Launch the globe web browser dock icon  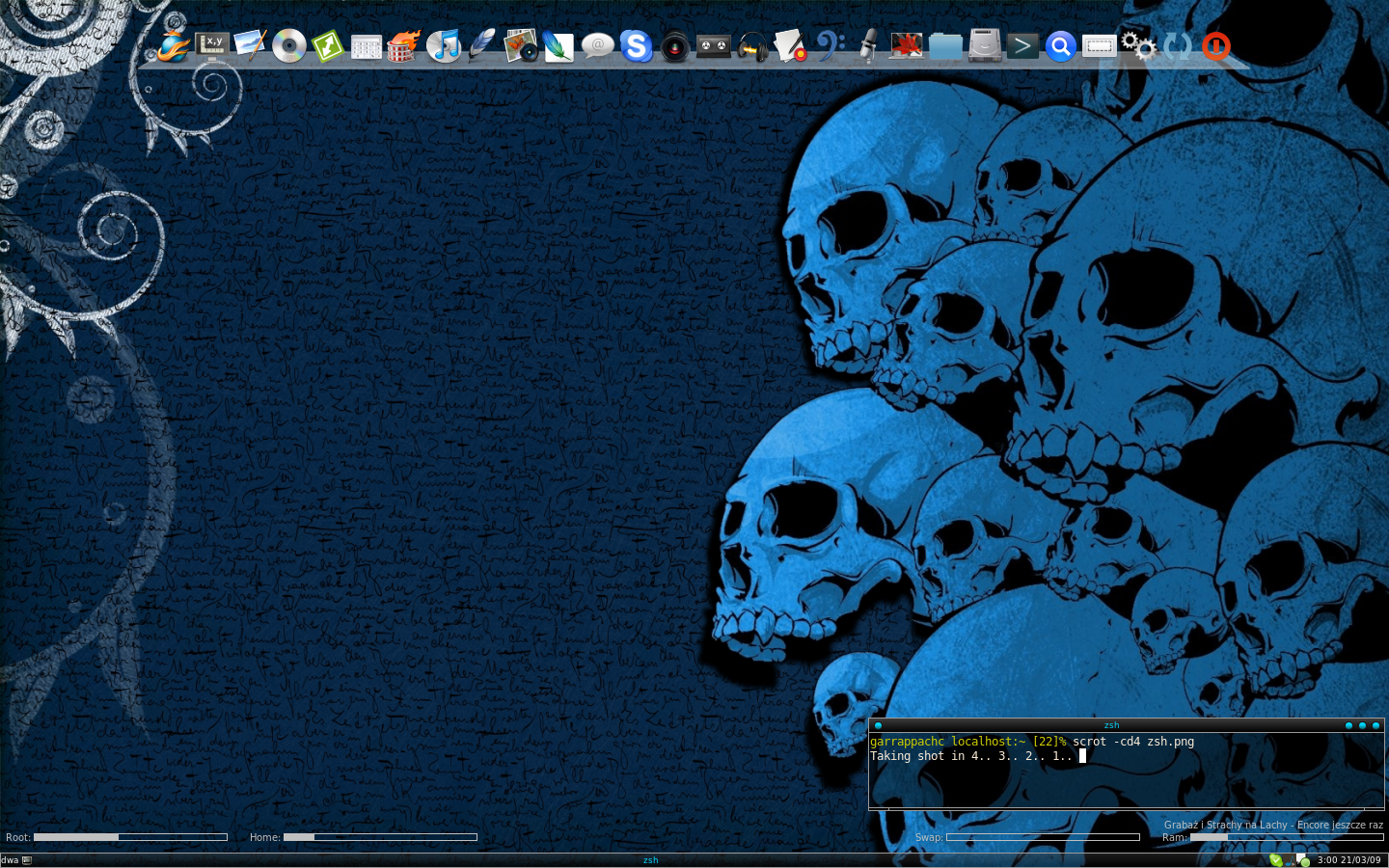coord(174,45)
